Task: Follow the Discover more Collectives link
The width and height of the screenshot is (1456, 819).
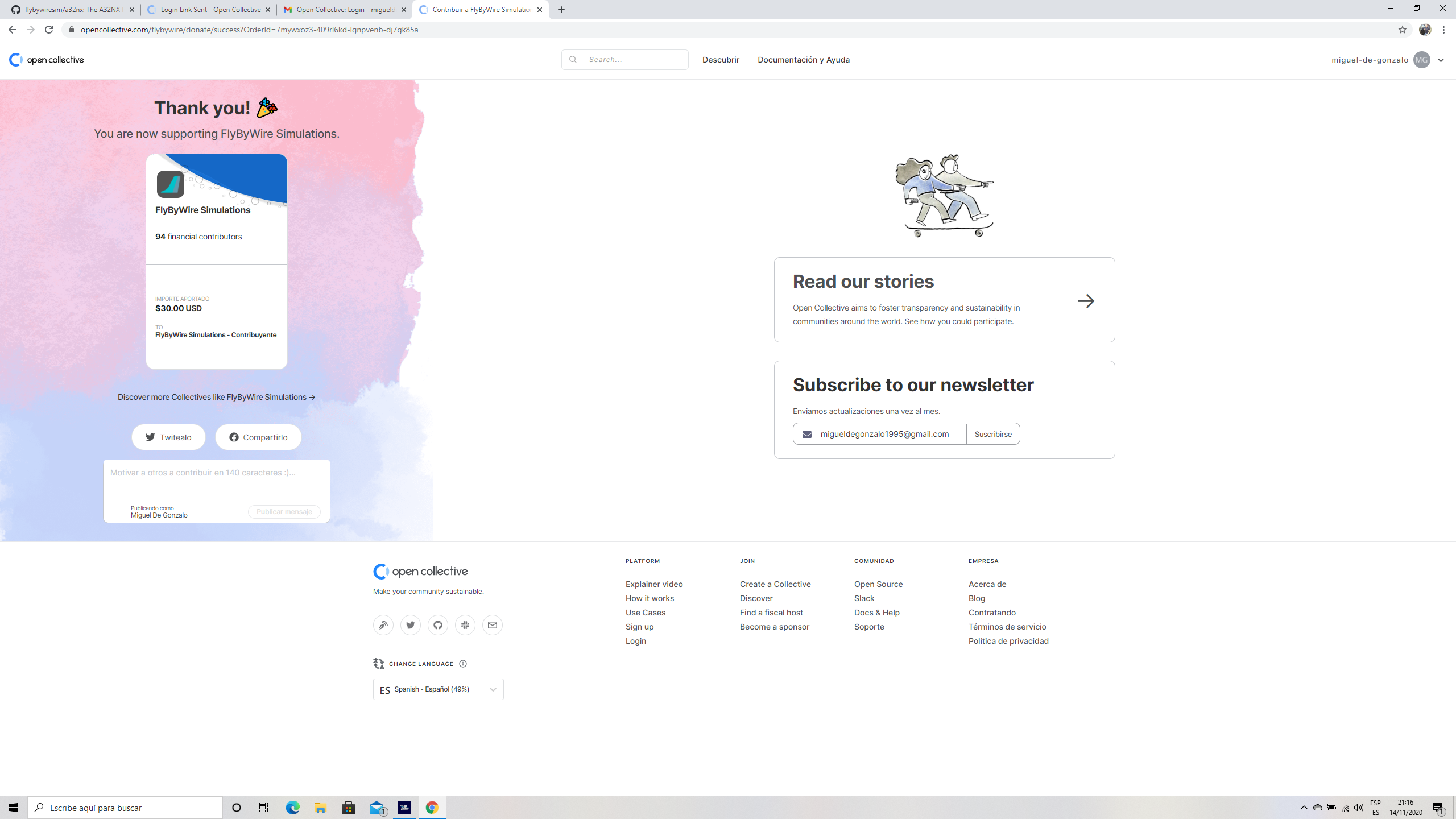Action: tap(217, 397)
